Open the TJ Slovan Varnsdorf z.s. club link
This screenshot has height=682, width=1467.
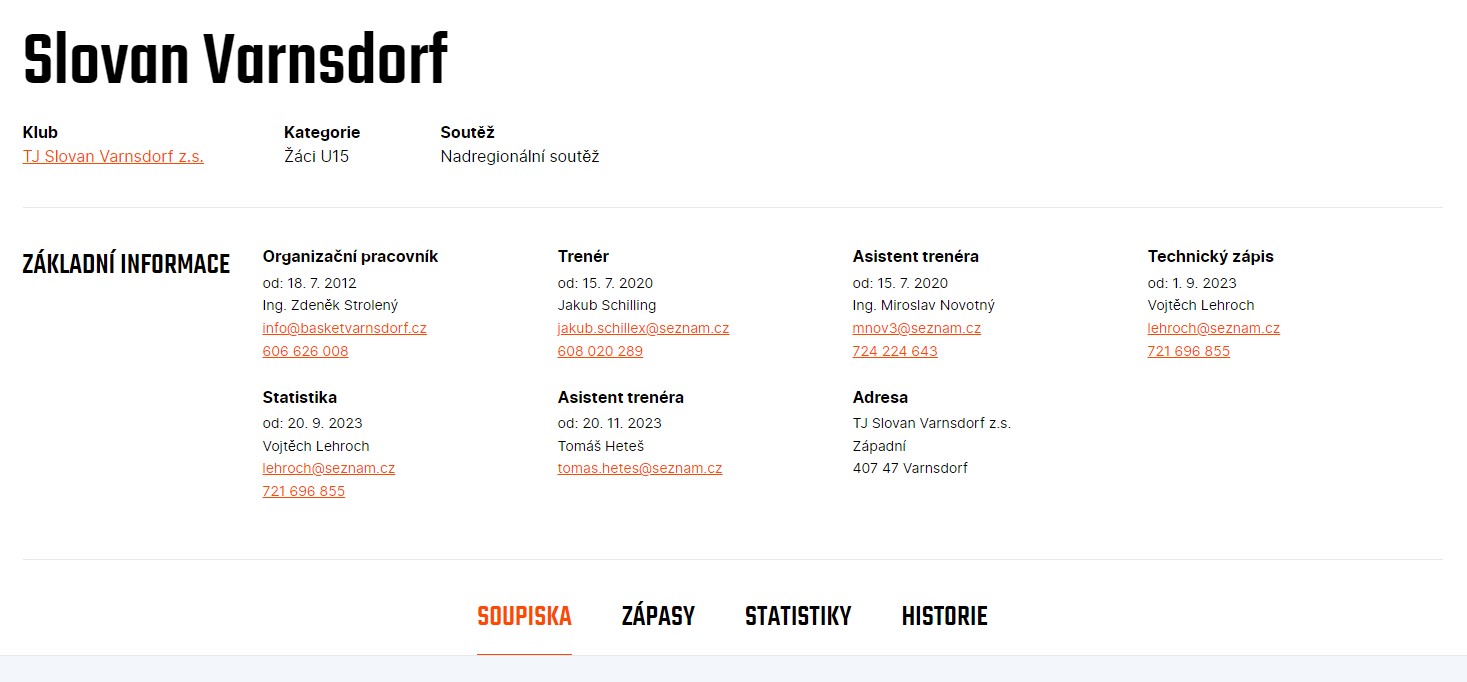click(x=113, y=157)
